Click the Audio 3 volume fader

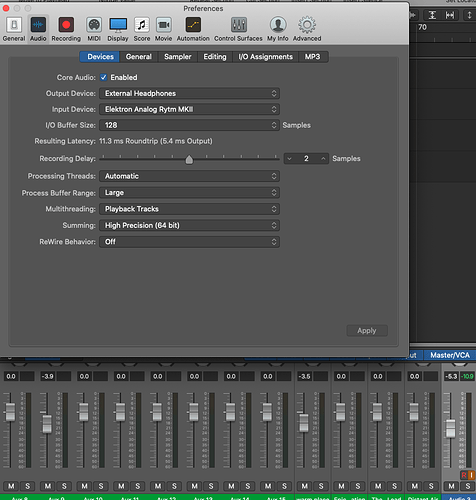point(450,429)
